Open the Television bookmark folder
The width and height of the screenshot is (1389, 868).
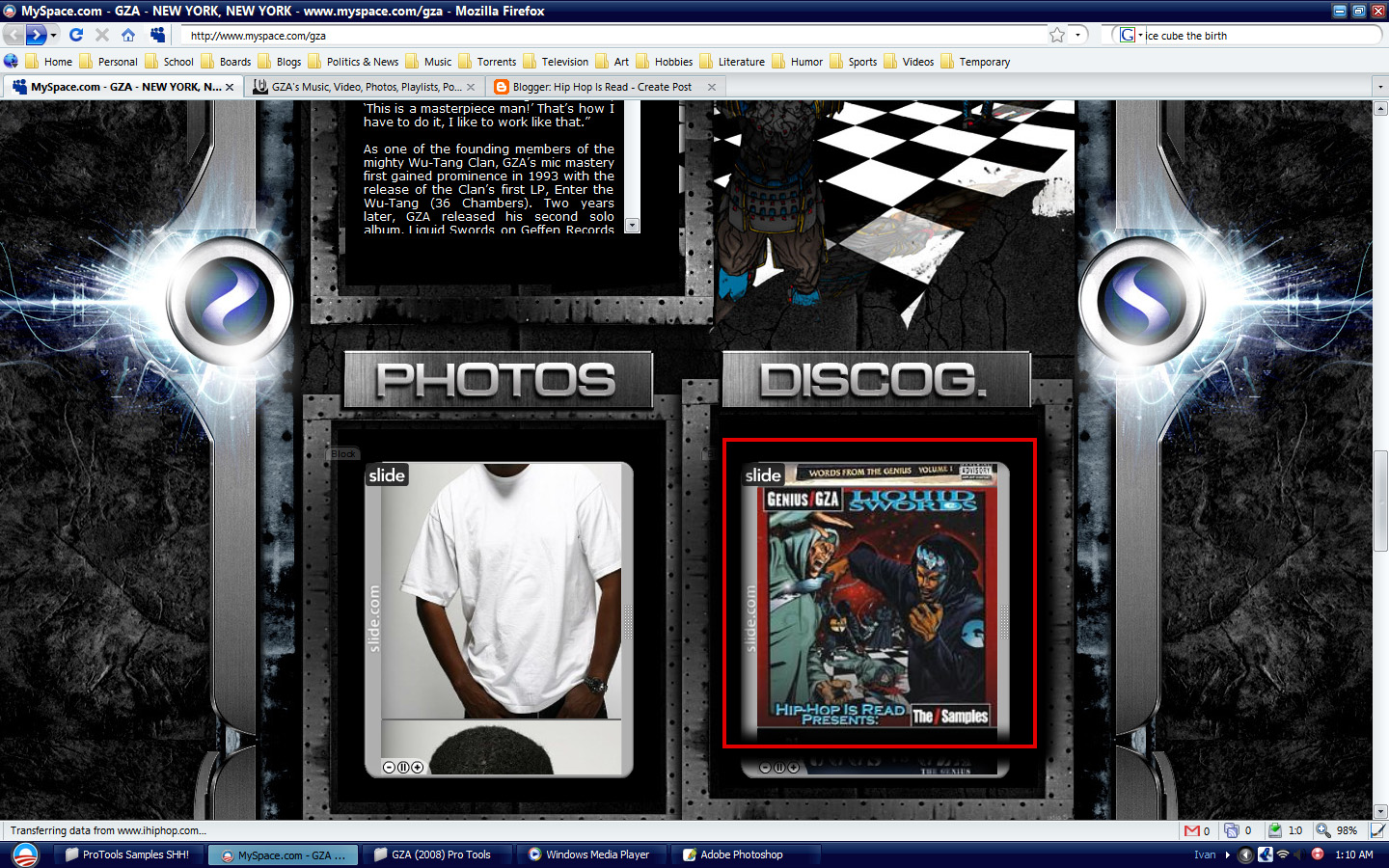pos(556,62)
